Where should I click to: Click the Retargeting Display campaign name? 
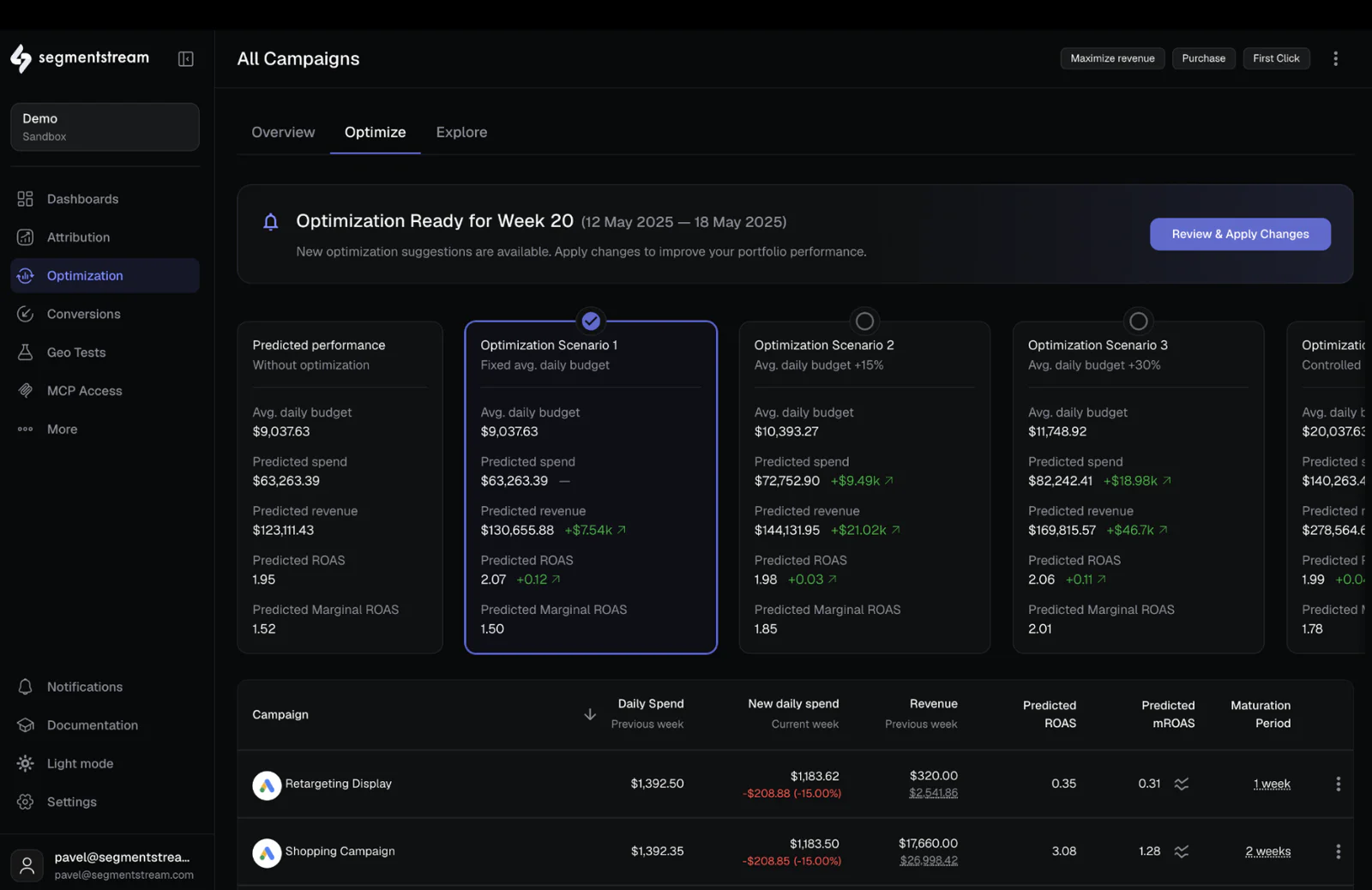338,784
